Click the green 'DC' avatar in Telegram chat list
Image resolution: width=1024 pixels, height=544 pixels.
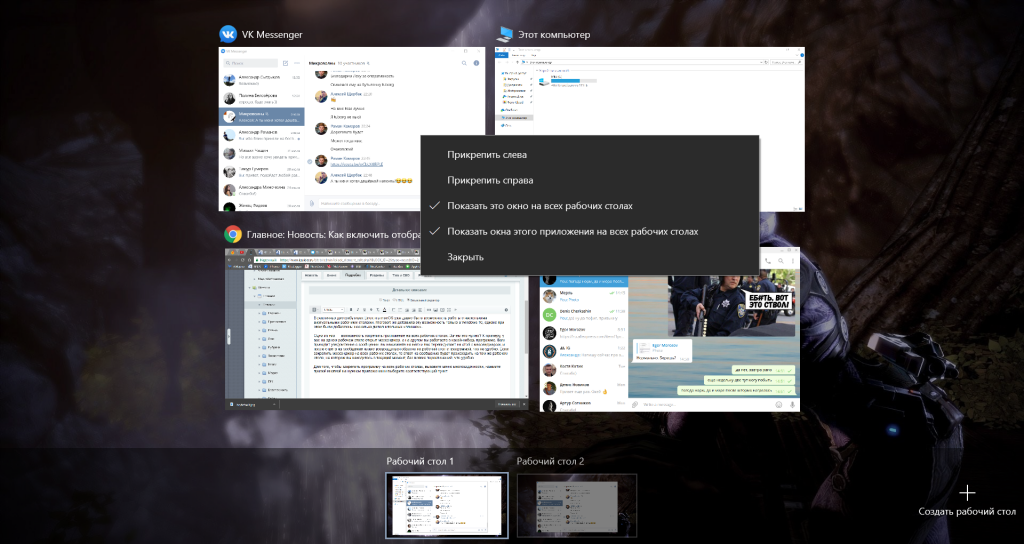pyautogui.click(x=549, y=314)
